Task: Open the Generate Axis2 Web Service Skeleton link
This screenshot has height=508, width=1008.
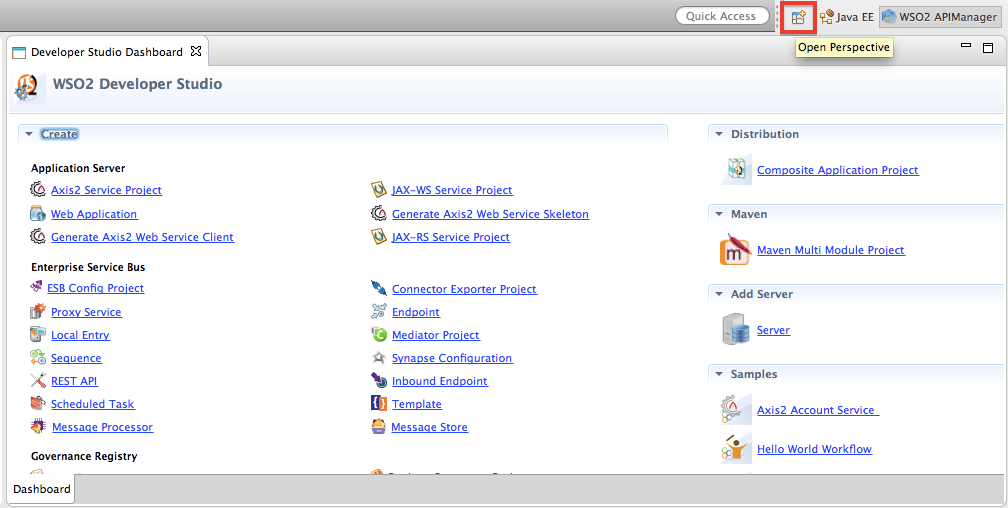Action: (x=490, y=214)
